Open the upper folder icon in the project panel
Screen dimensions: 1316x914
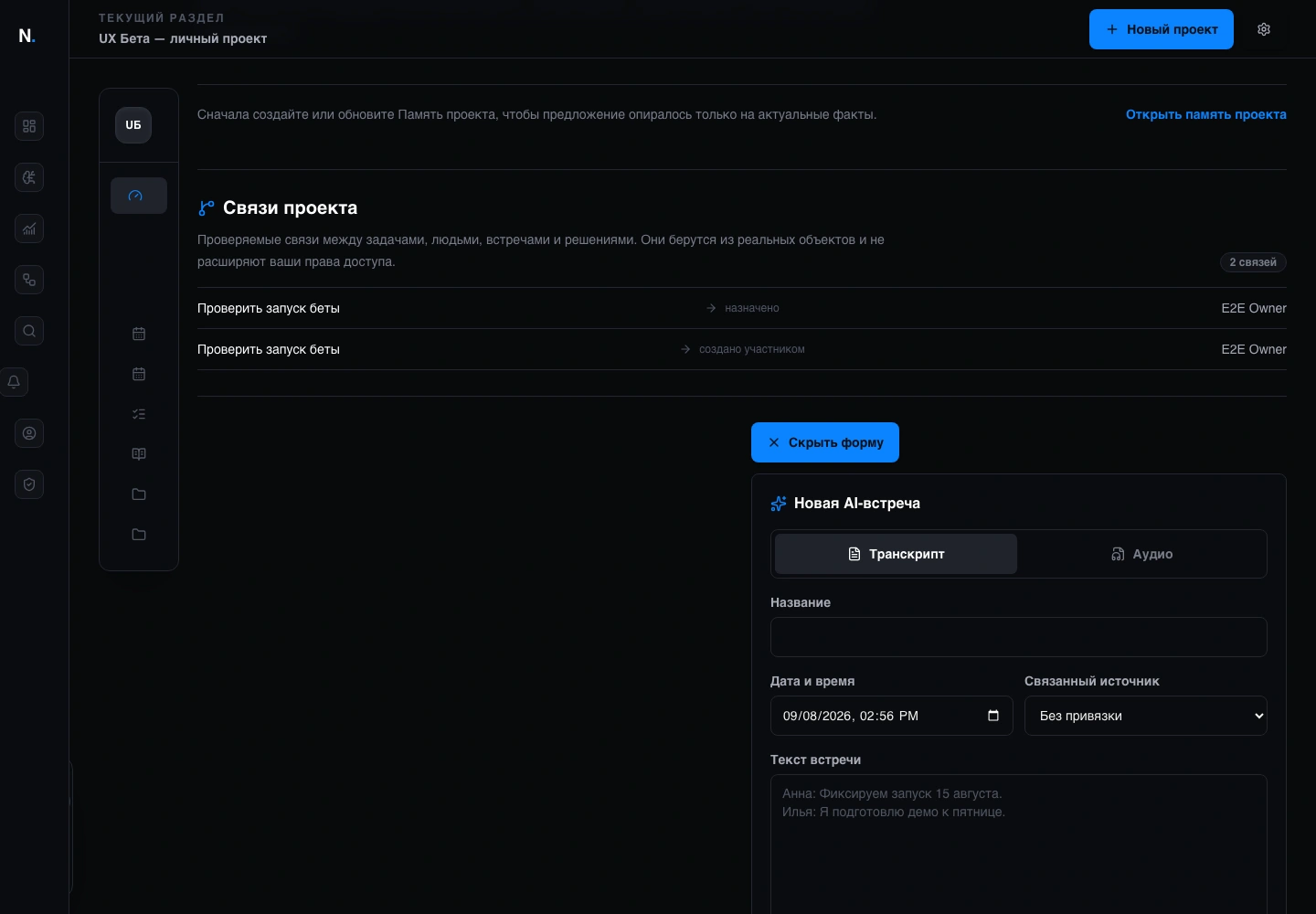click(x=139, y=494)
